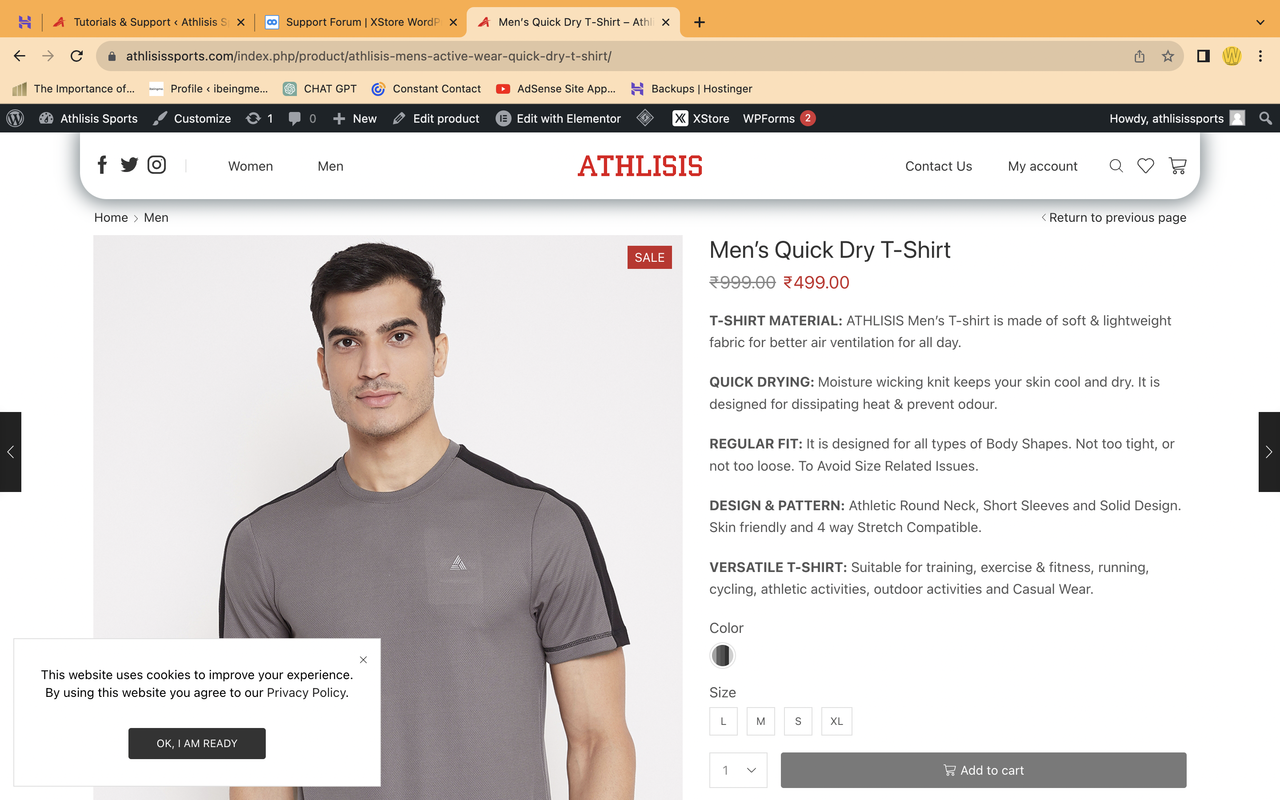
Task: Click Add to cart button
Action: 983,770
